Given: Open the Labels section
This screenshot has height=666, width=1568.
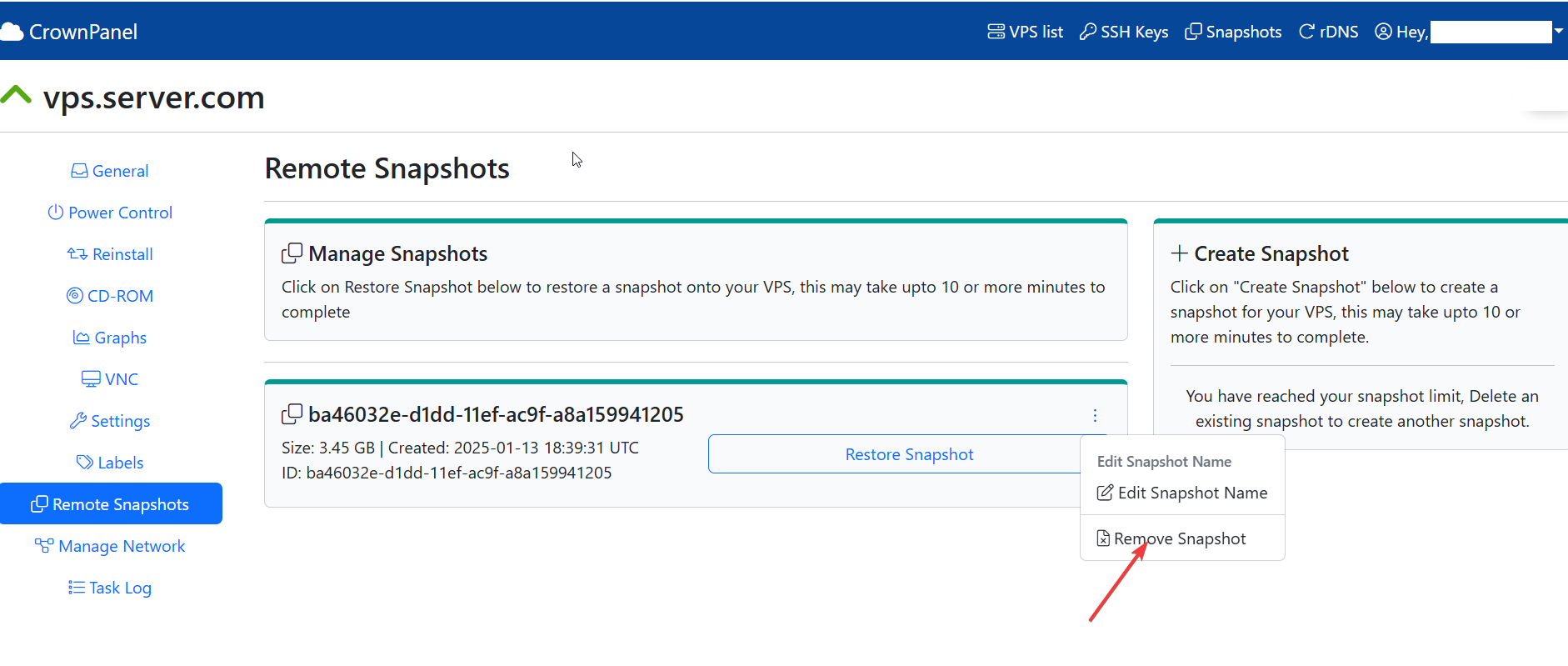Looking at the screenshot, I should click(x=110, y=463).
